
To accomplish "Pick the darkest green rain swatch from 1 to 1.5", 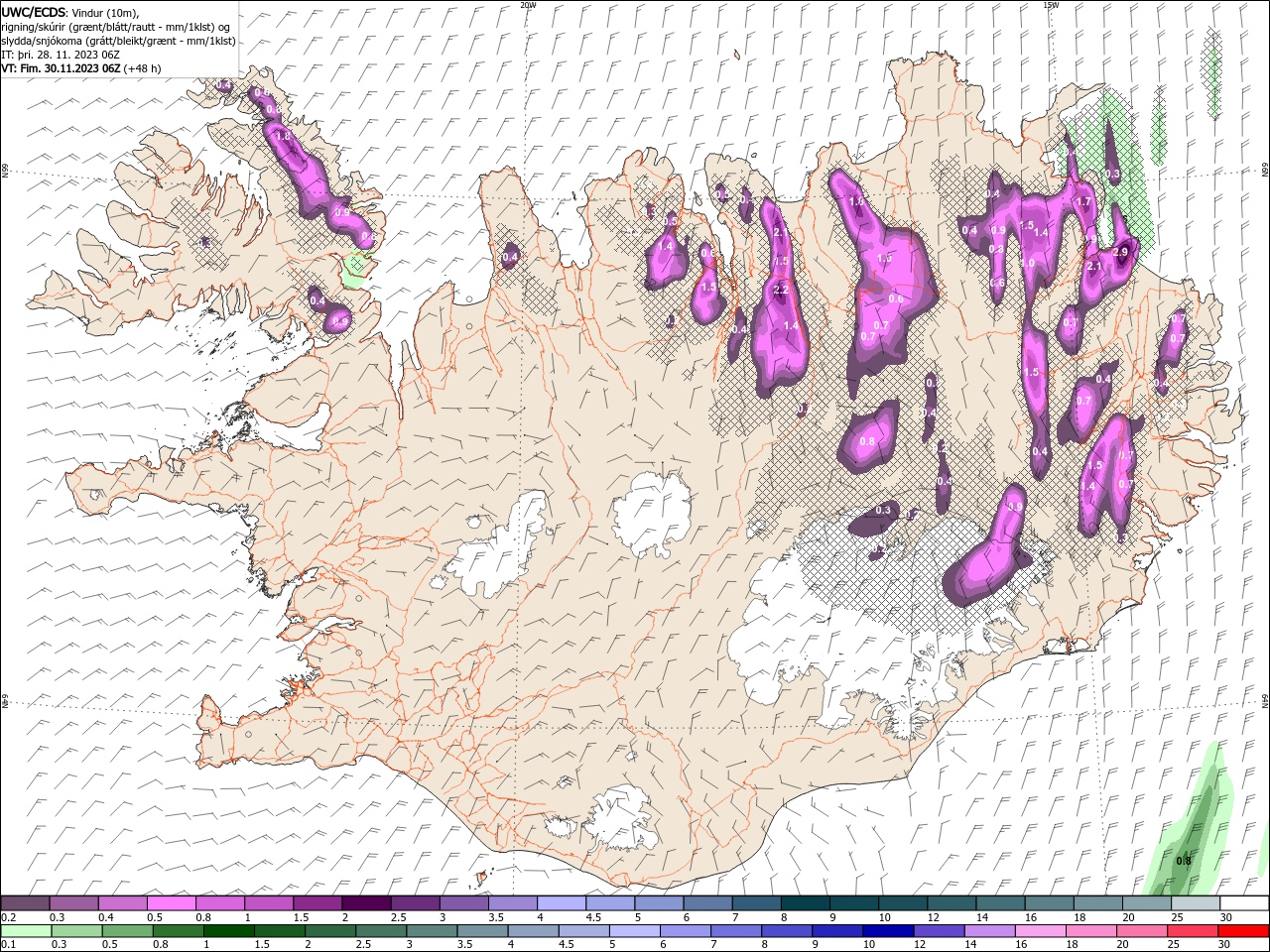I will [228, 931].
